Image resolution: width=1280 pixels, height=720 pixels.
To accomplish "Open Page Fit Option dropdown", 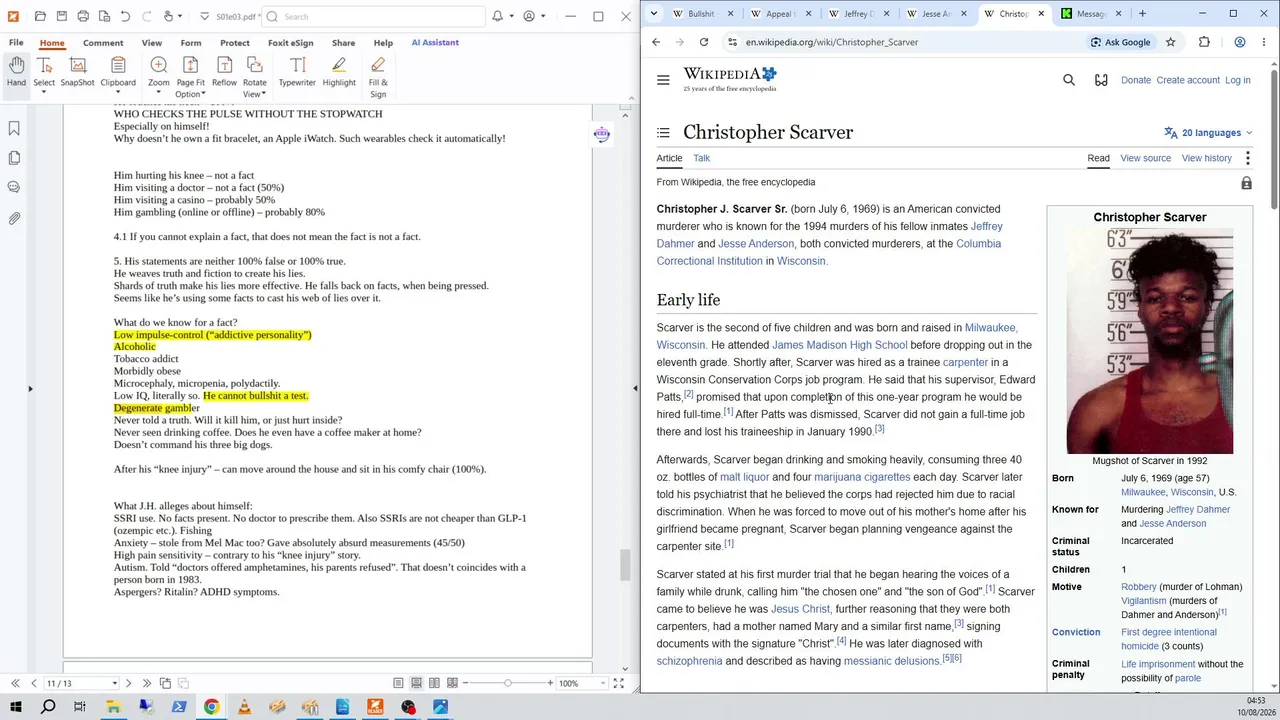I will point(203,94).
